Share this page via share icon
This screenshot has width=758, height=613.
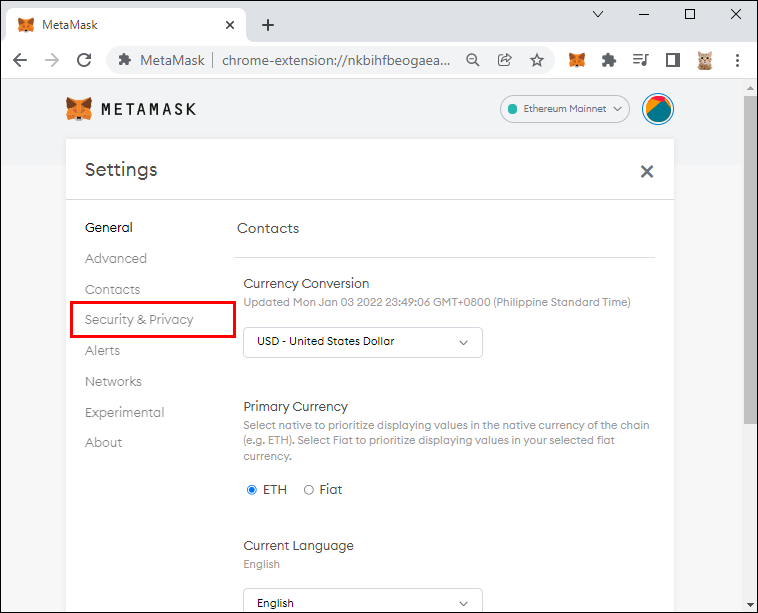[x=504, y=60]
